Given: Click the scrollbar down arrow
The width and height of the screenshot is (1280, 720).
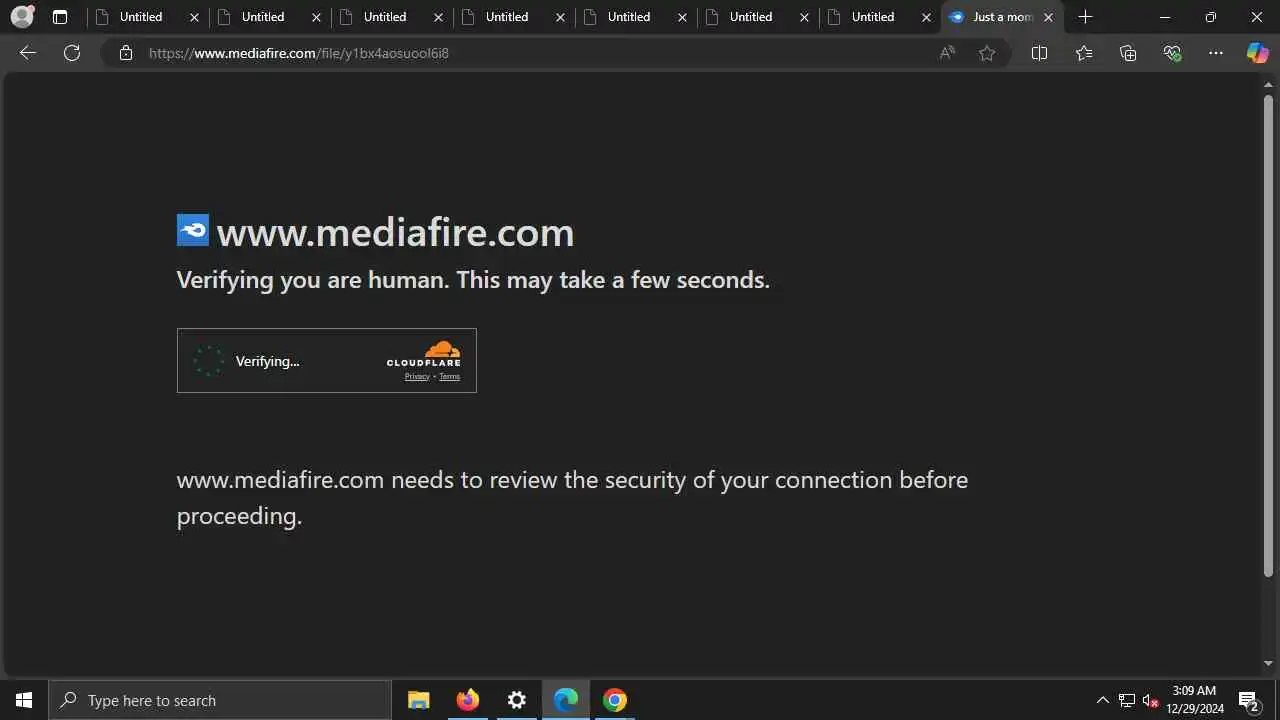Looking at the screenshot, I should tap(1268, 663).
